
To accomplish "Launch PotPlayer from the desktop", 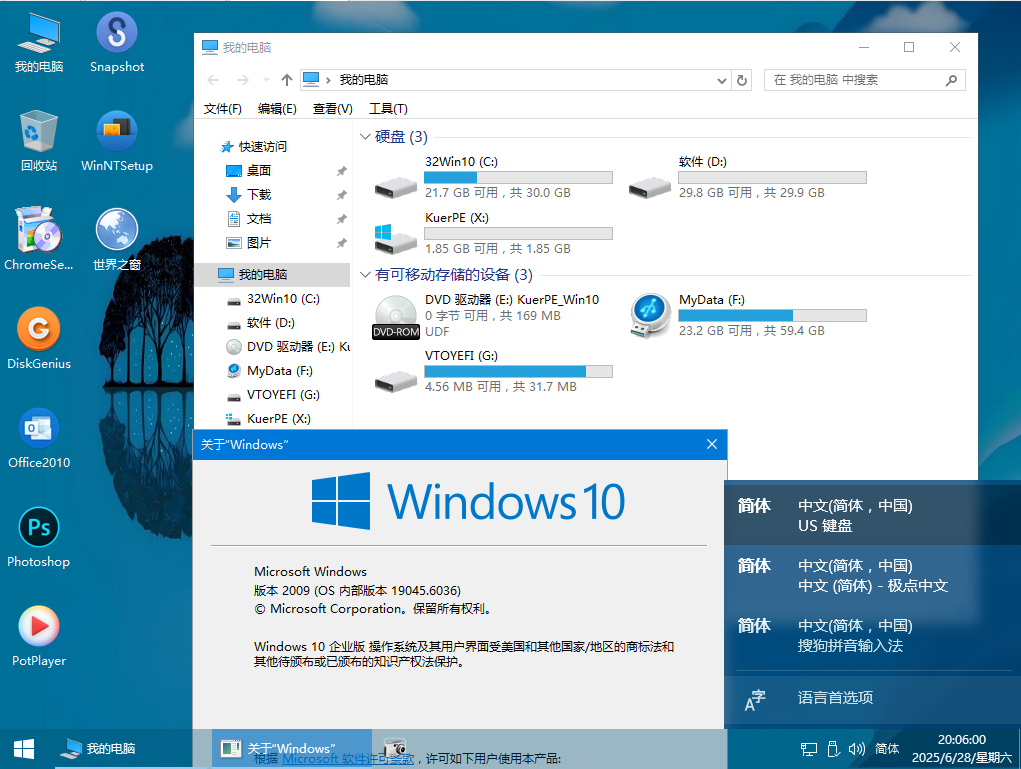I will pos(38,636).
